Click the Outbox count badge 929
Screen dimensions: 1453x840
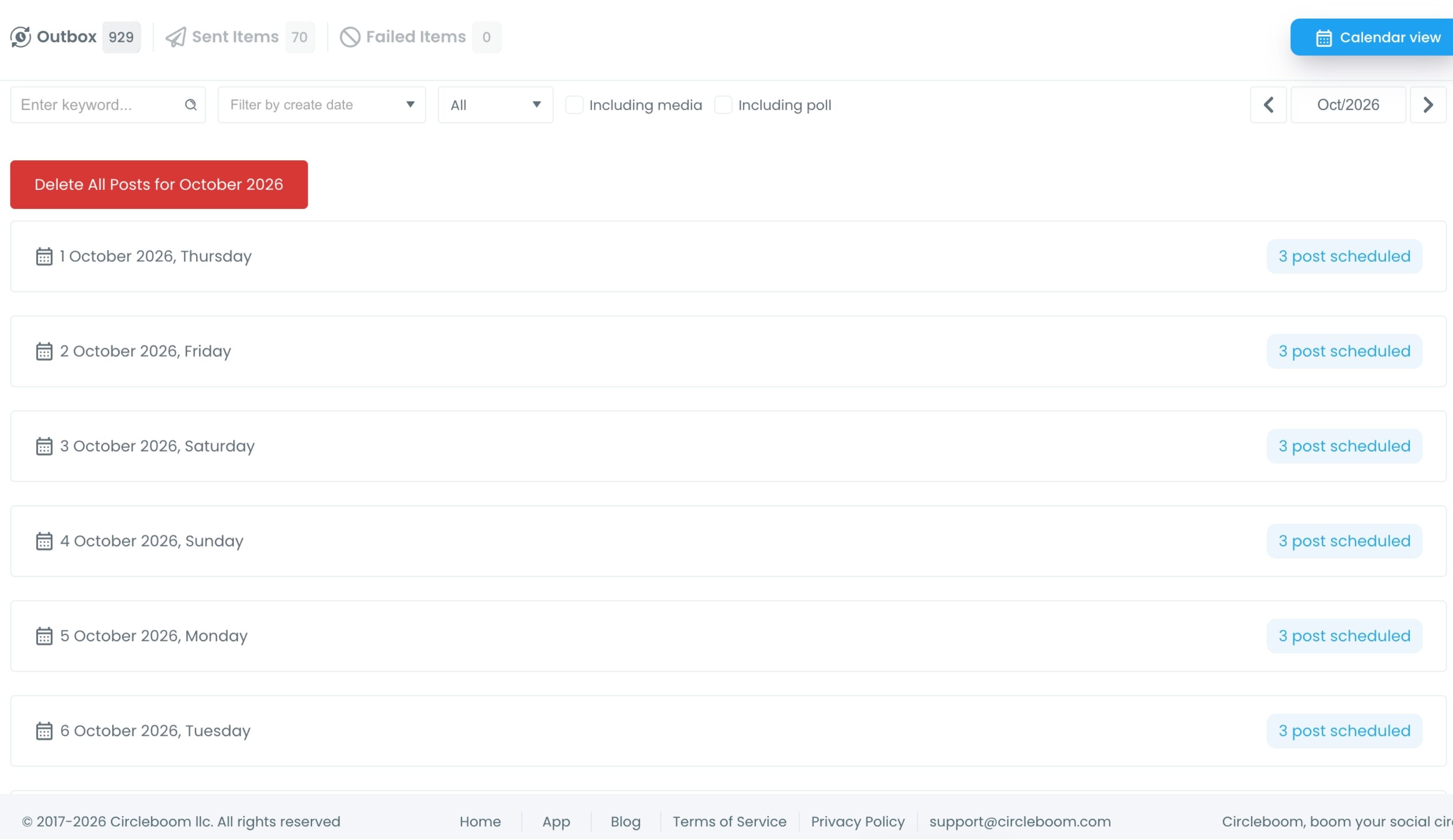point(121,38)
